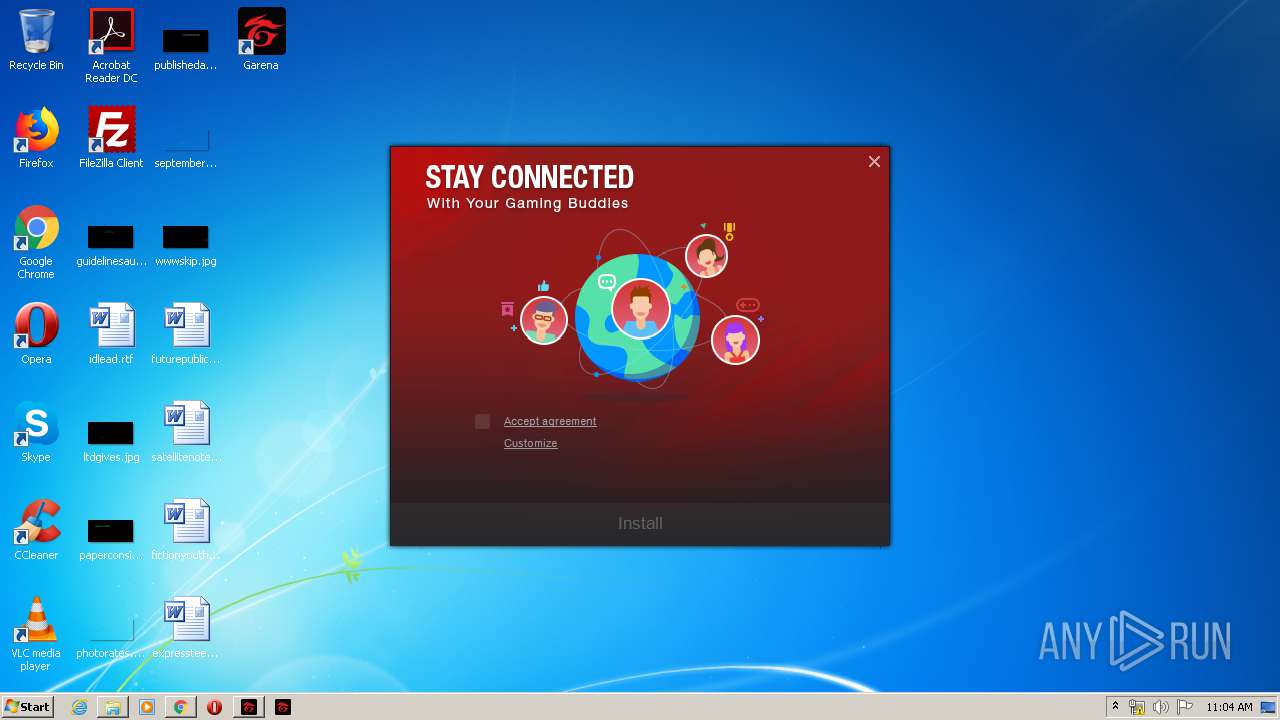
Task: Select the guidelinesau image file
Action: (111, 245)
